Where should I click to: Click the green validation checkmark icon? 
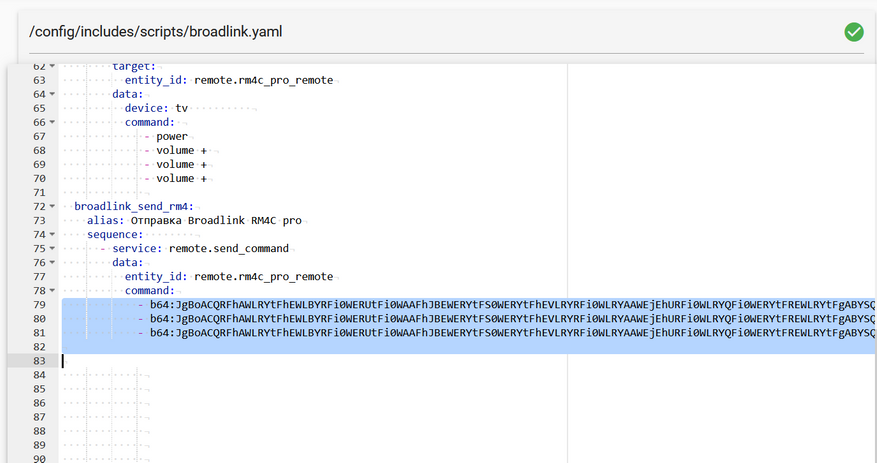(x=854, y=32)
